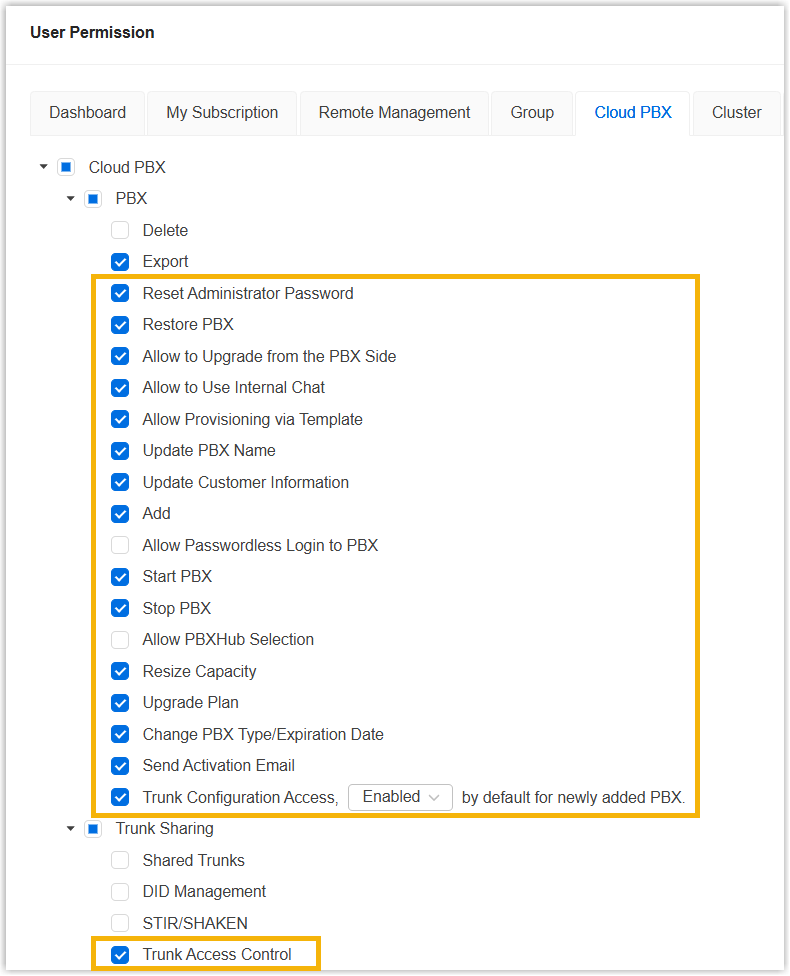Viewport: 790px width, 976px height.
Task: Enable Allow PBXHub Selection checkbox
Action: [120, 640]
